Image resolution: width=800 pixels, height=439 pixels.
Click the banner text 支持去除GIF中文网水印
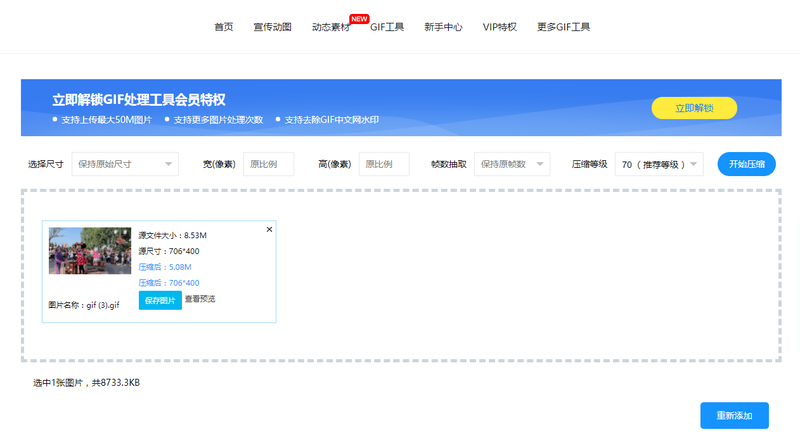click(x=332, y=120)
